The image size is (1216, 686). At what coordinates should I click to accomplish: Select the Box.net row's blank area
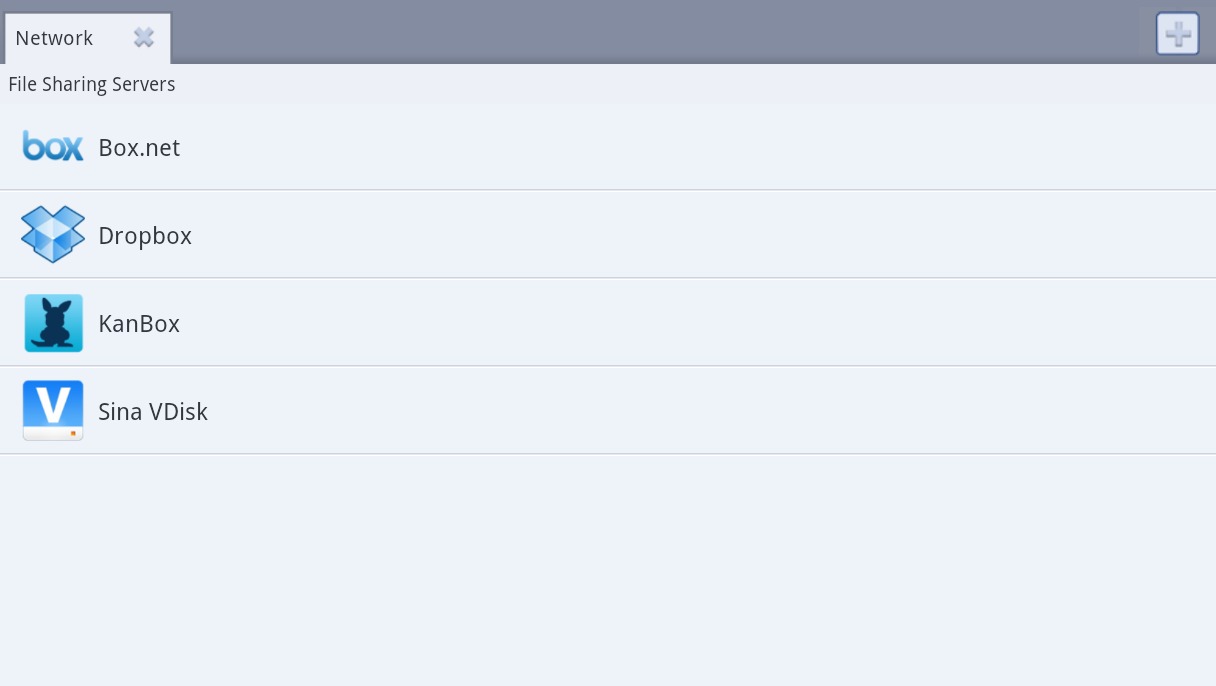[x=700, y=147]
